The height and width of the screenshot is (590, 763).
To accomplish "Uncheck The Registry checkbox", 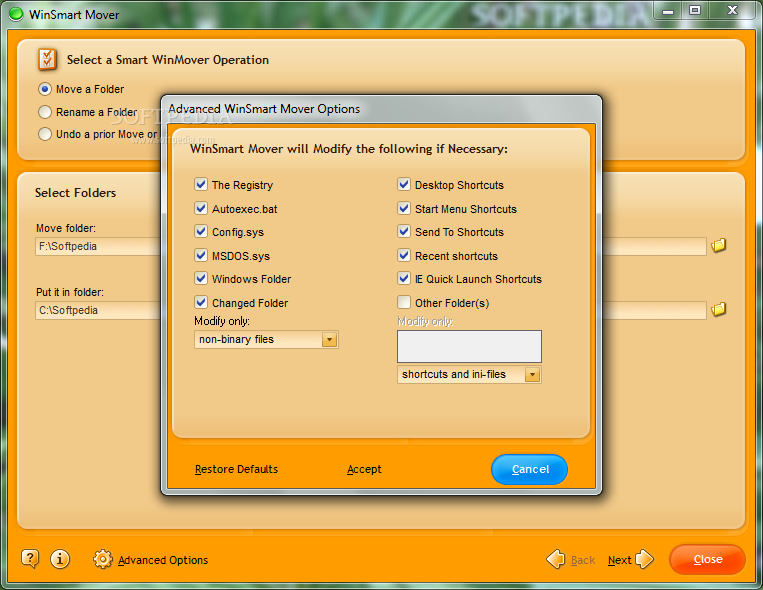I will (200, 184).
